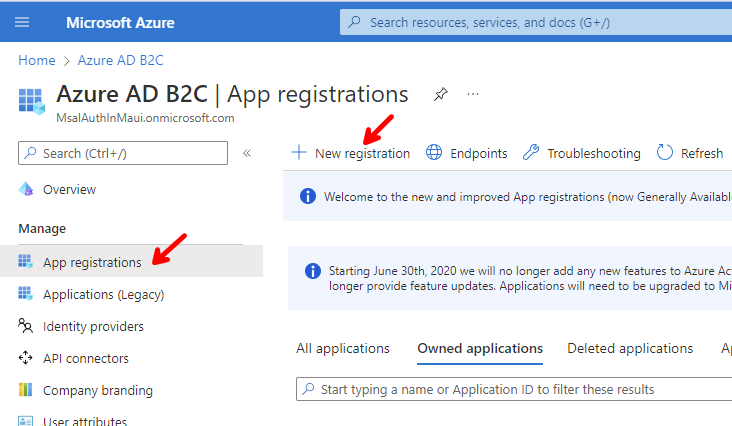Click the Company branding bars icon
Viewport: 732px width, 426px height.
click(25, 390)
